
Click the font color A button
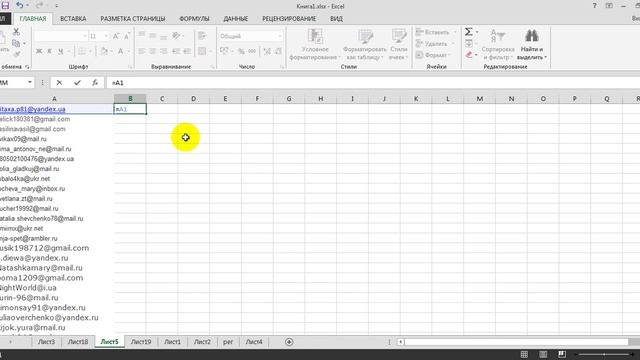click(x=121, y=51)
